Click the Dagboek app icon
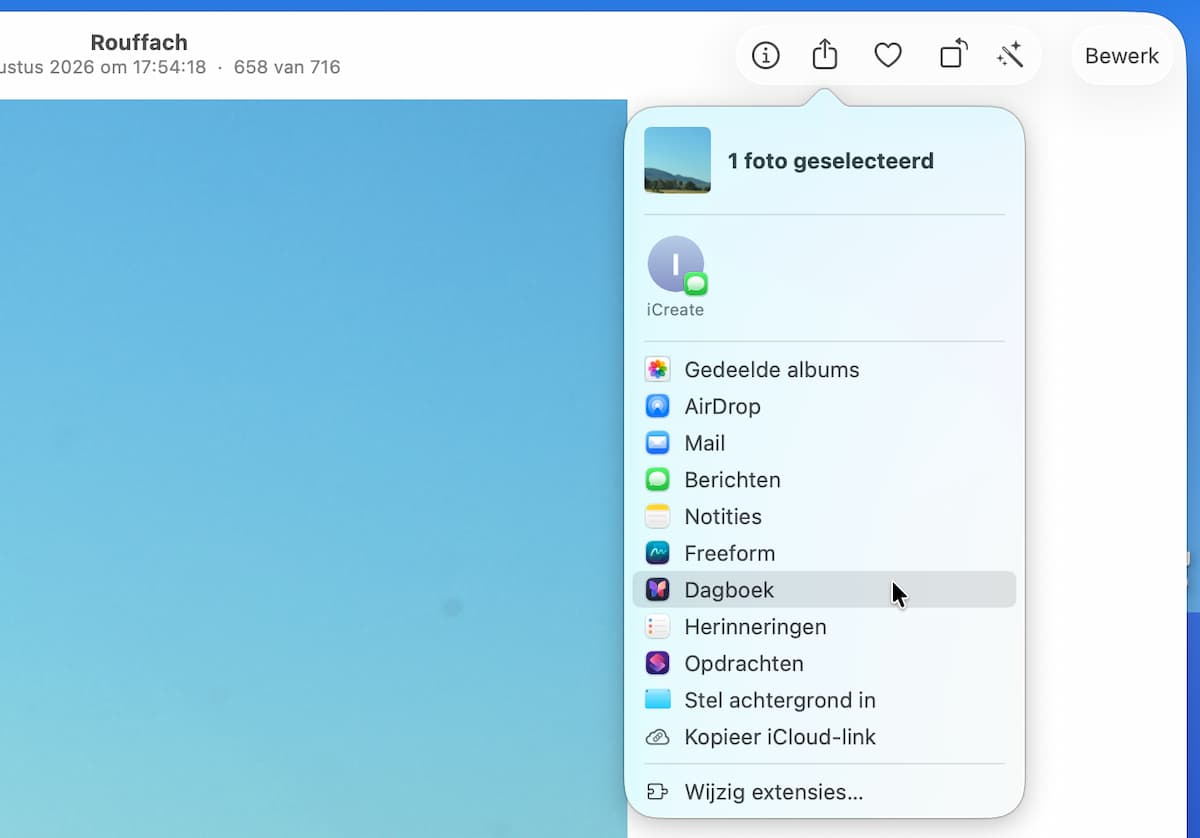 coord(657,590)
